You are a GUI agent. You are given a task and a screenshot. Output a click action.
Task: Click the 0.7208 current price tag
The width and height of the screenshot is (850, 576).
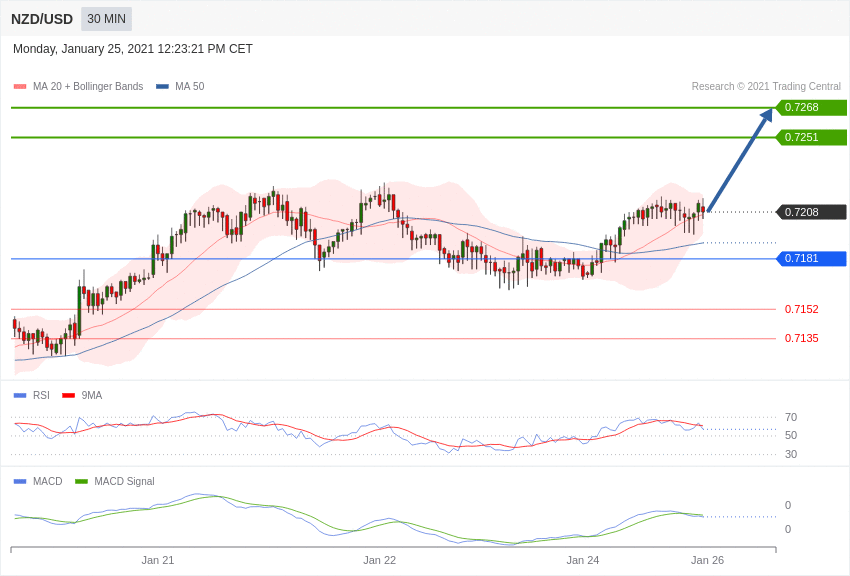pos(812,212)
